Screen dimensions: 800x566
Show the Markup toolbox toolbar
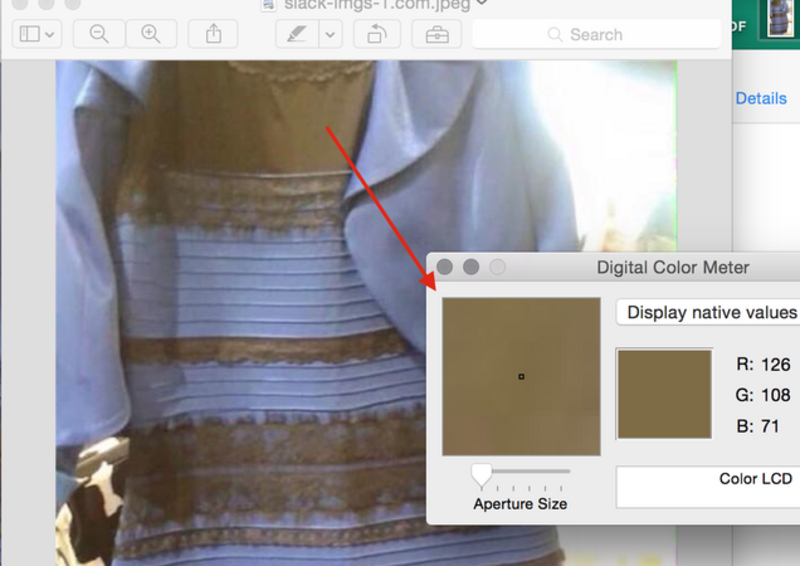coord(437,34)
